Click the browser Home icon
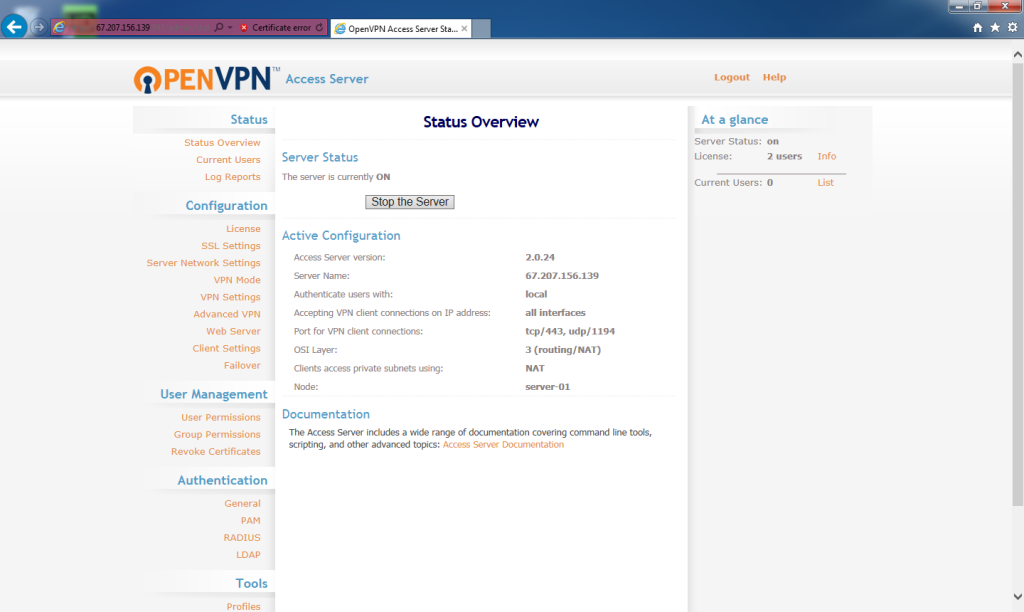This screenshot has height=612, width=1024. (x=977, y=27)
